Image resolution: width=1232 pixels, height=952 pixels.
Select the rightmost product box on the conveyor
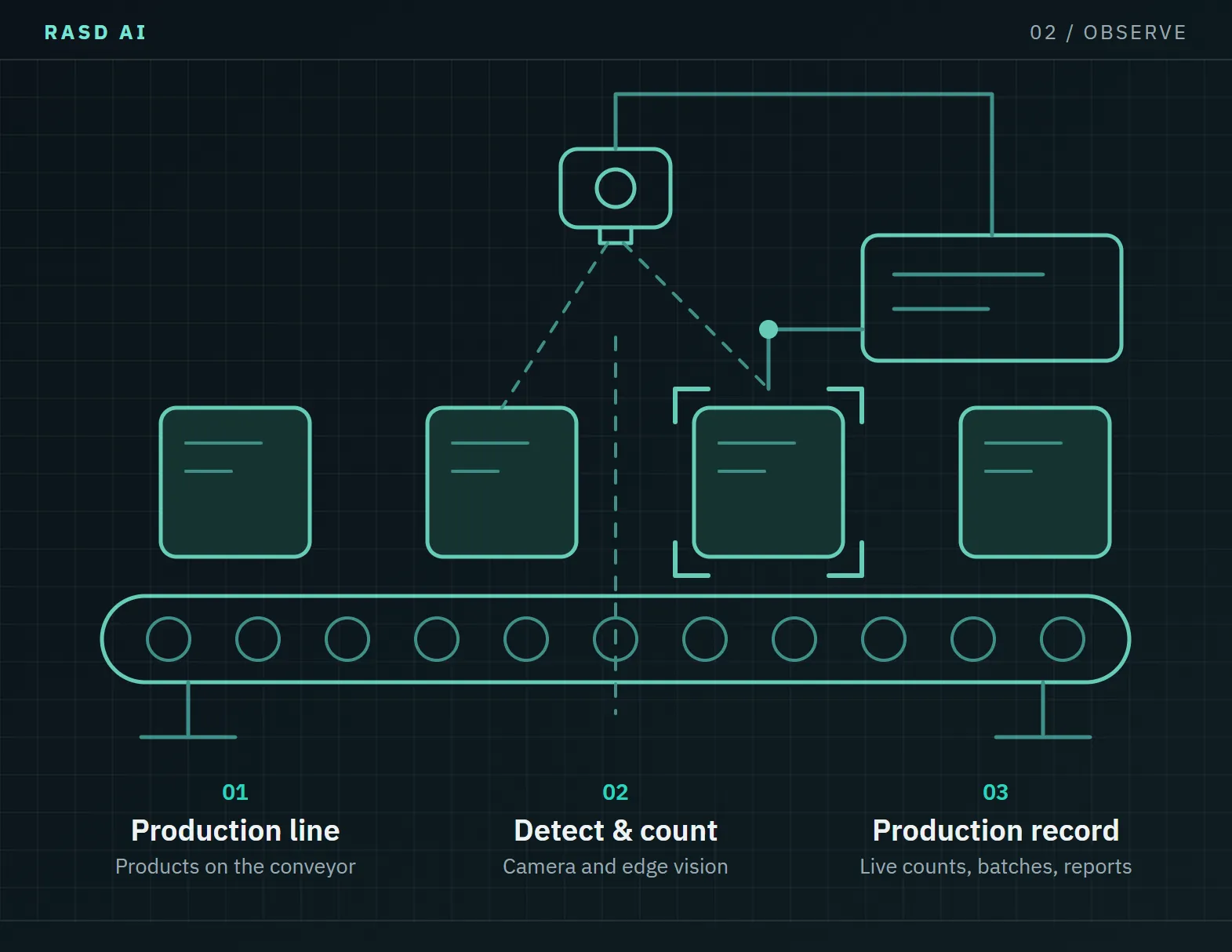tap(1035, 482)
